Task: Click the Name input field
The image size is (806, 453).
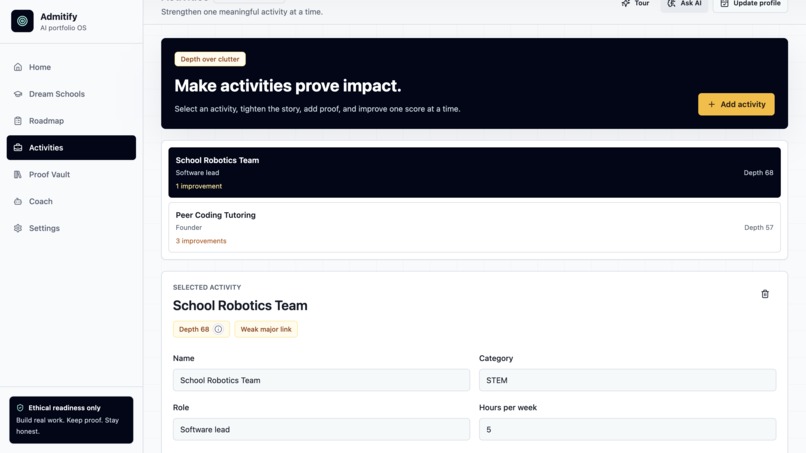Action: tap(321, 380)
